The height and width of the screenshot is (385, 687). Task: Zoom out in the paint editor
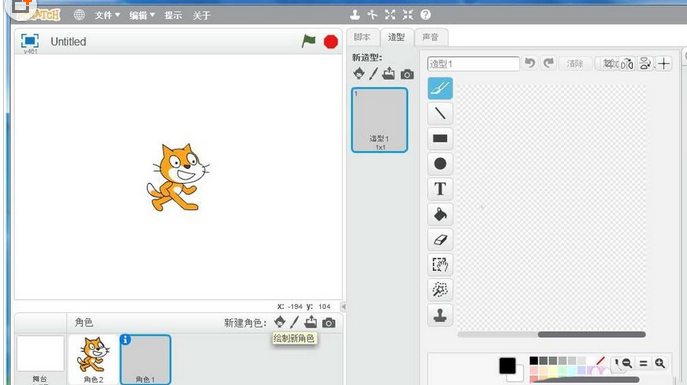click(x=627, y=363)
